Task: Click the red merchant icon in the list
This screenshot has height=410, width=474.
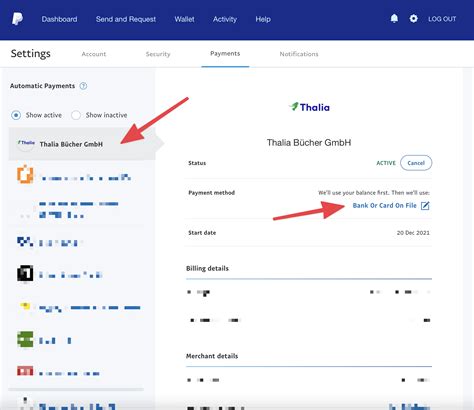Action: [25, 371]
